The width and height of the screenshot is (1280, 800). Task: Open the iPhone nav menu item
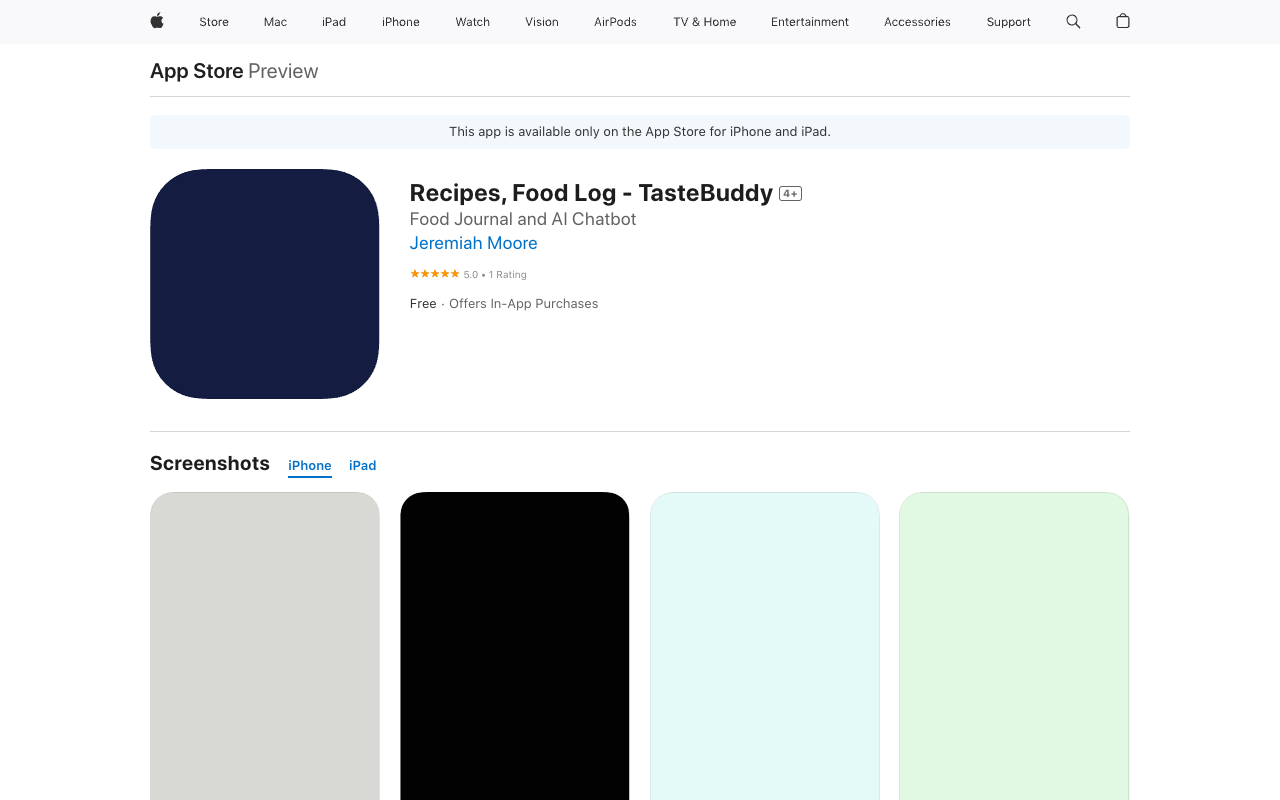(x=401, y=22)
